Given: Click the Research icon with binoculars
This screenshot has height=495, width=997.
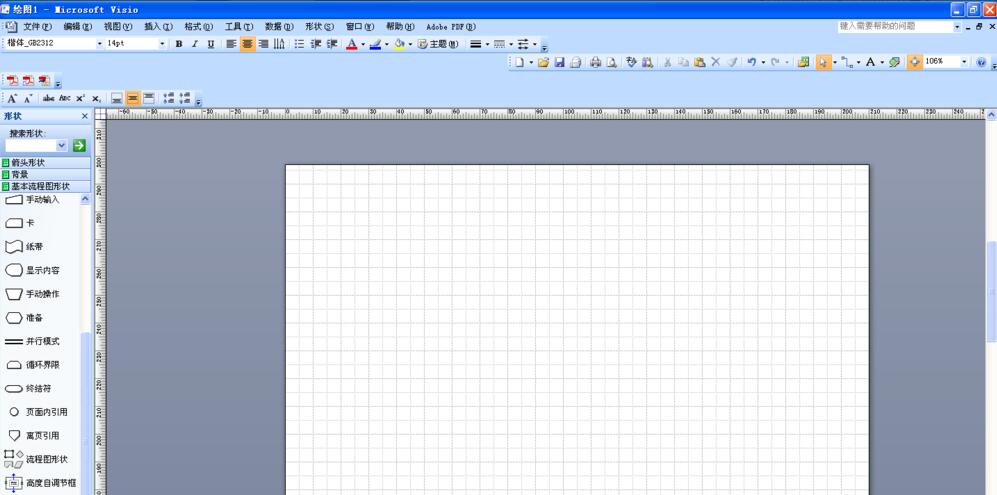Looking at the screenshot, I should (647, 62).
